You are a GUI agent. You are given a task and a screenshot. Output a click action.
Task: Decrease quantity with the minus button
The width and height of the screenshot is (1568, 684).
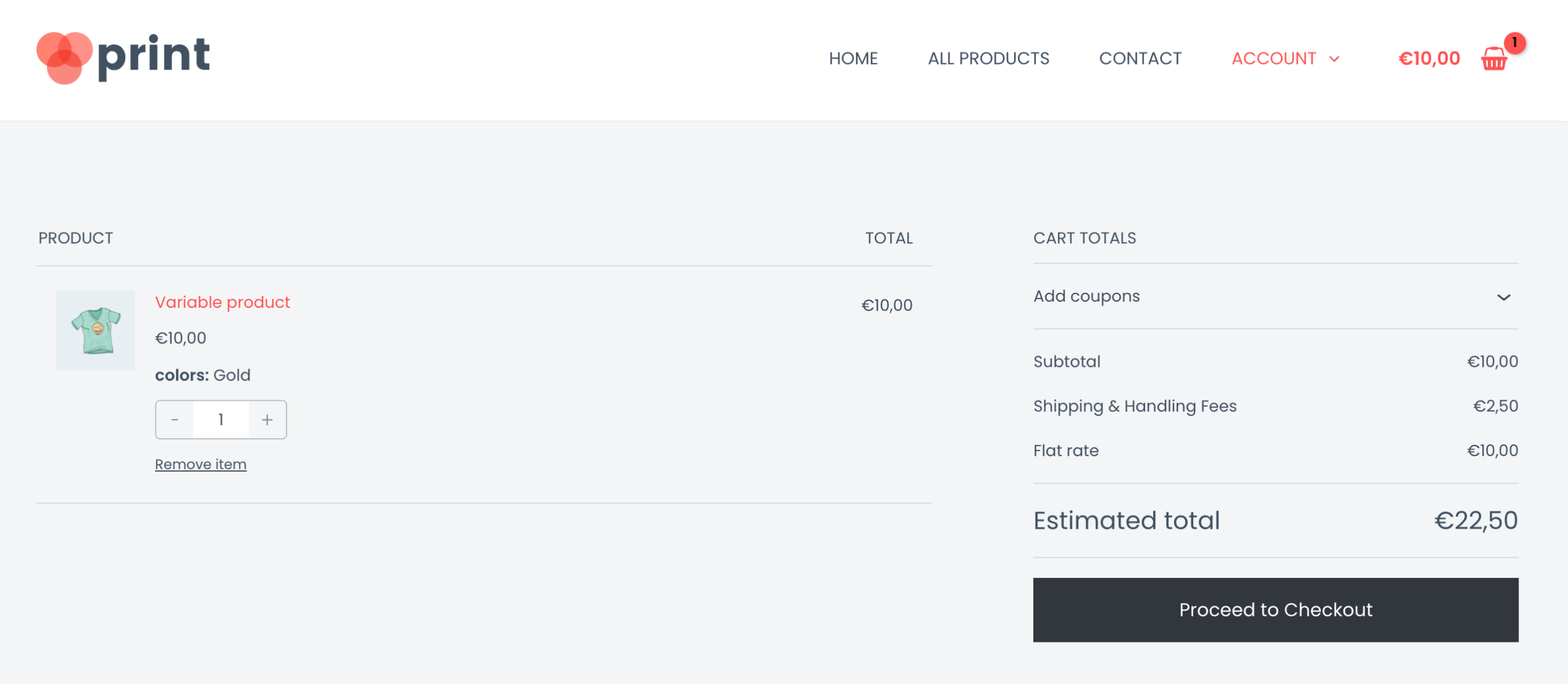(x=175, y=420)
